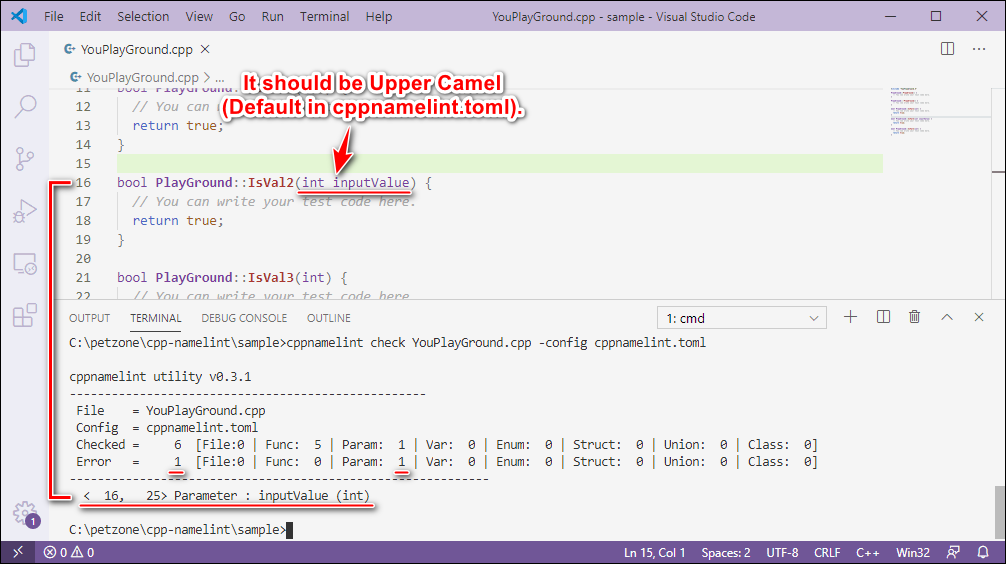1006x564 pixels.
Task: Open the Run menu
Action: (273, 17)
